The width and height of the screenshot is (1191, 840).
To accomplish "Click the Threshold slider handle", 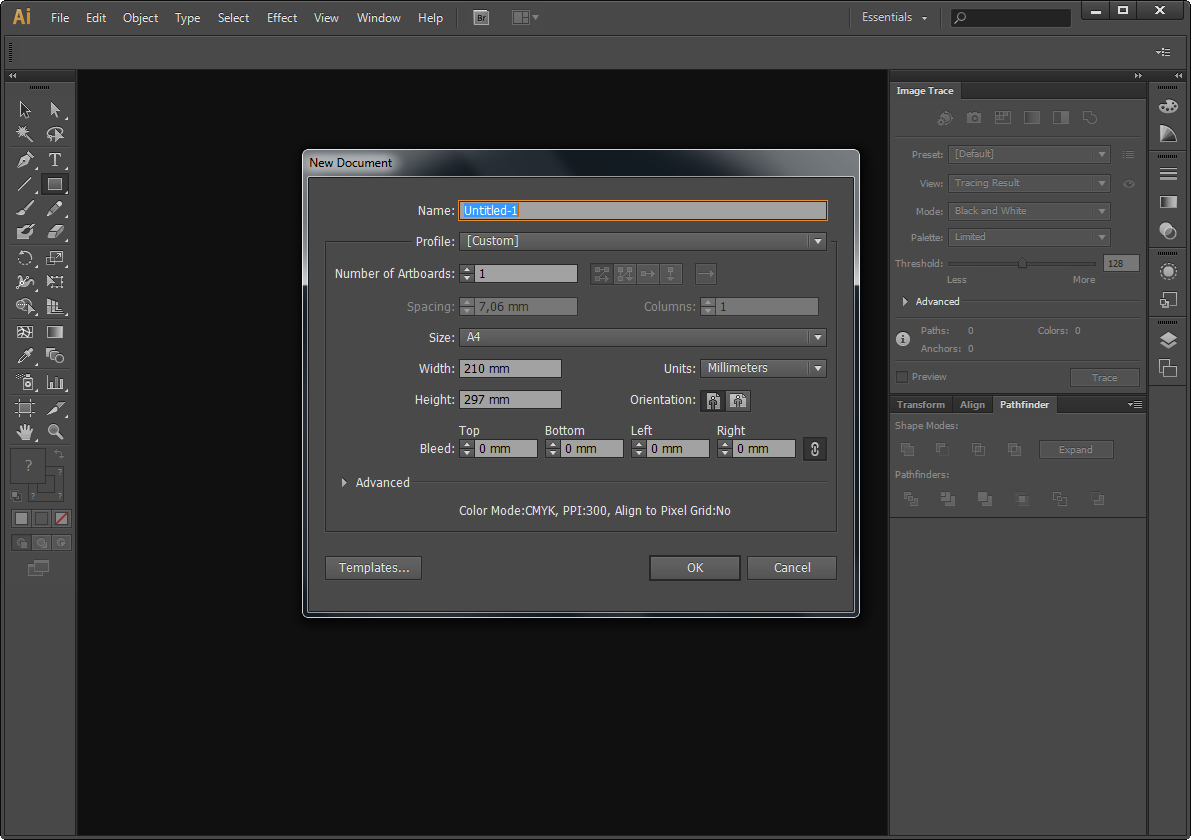I will click(x=1022, y=264).
